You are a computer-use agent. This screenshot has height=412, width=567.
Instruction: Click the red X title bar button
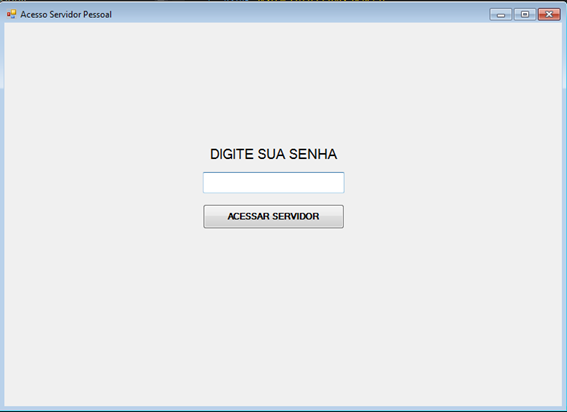click(x=549, y=14)
